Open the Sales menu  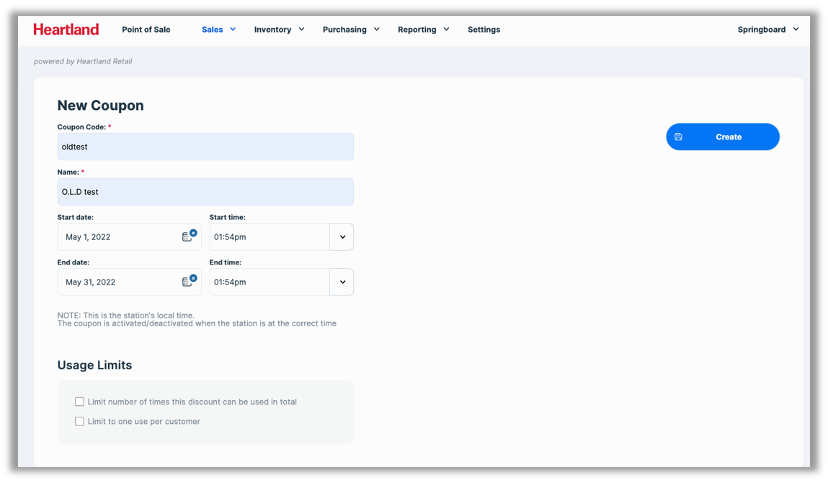218,30
